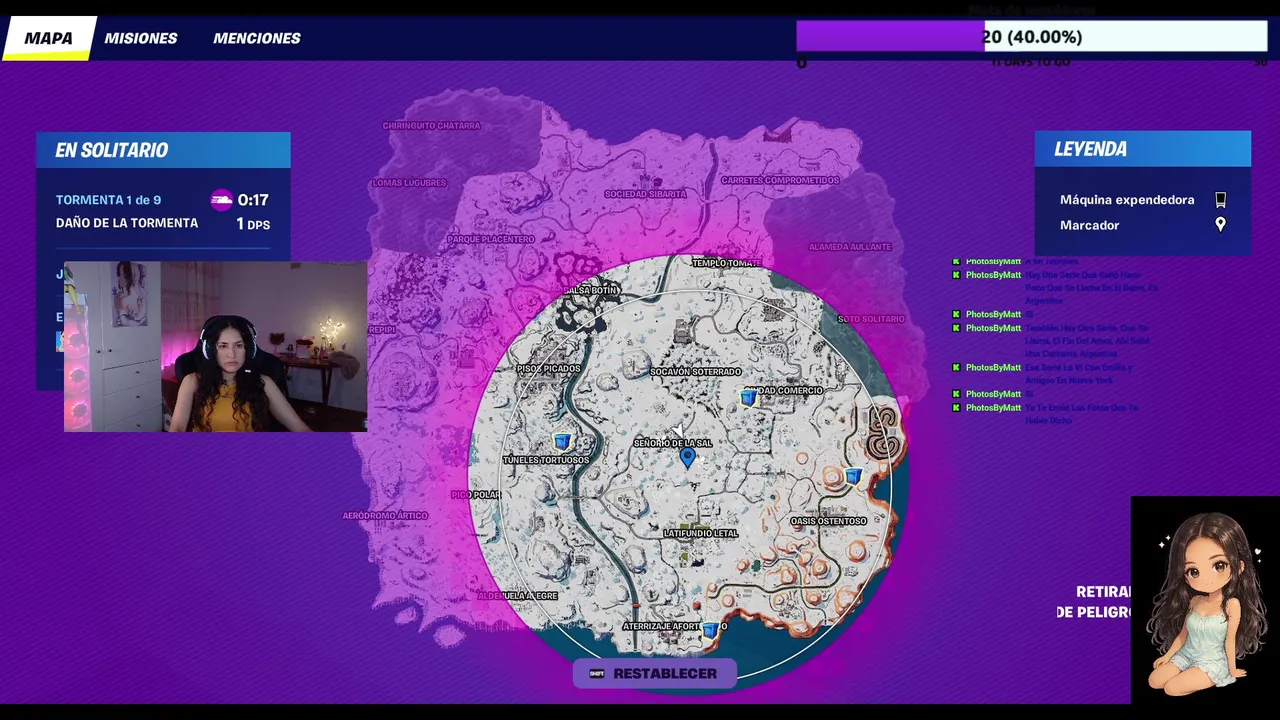The width and height of the screenshot is (1280, 720).
Task: Click the TORMENTA 1 de 9 text
Action: coord(108,200)
